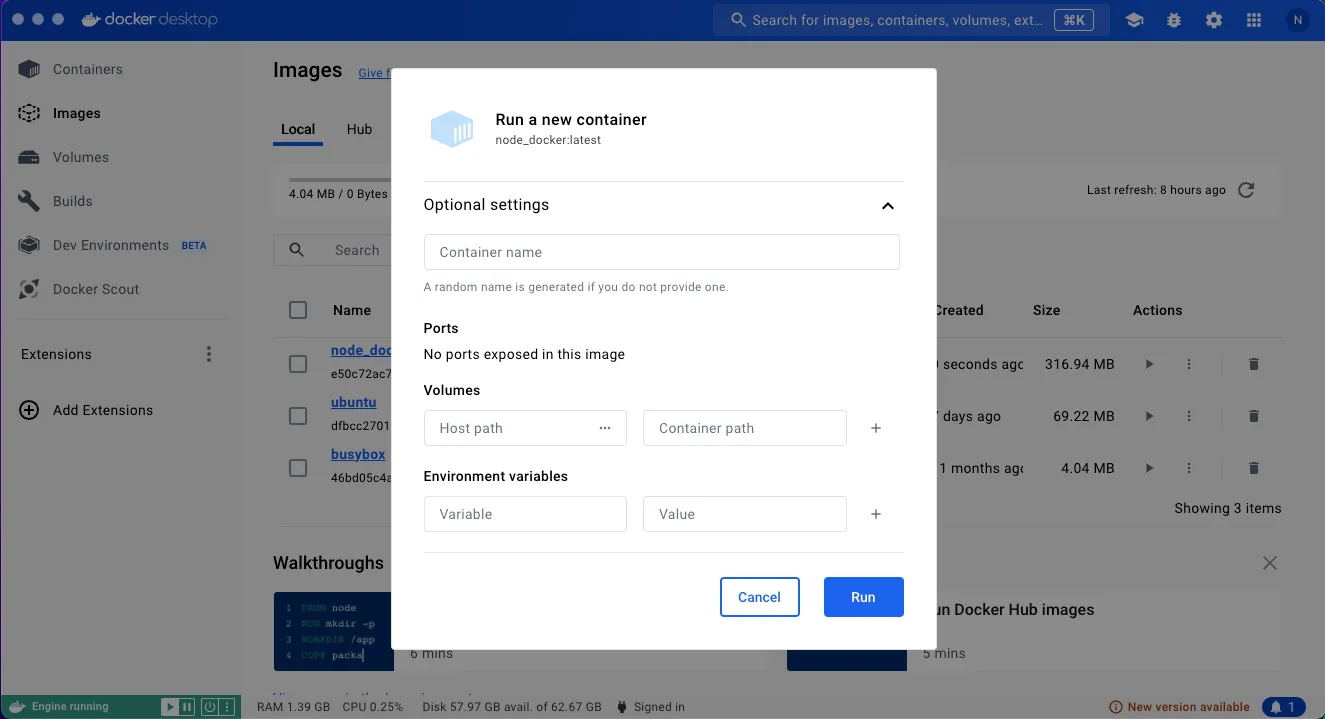The image size is (1325, 719).
Task: Click New version available notice
Action: coord(1180,707)
